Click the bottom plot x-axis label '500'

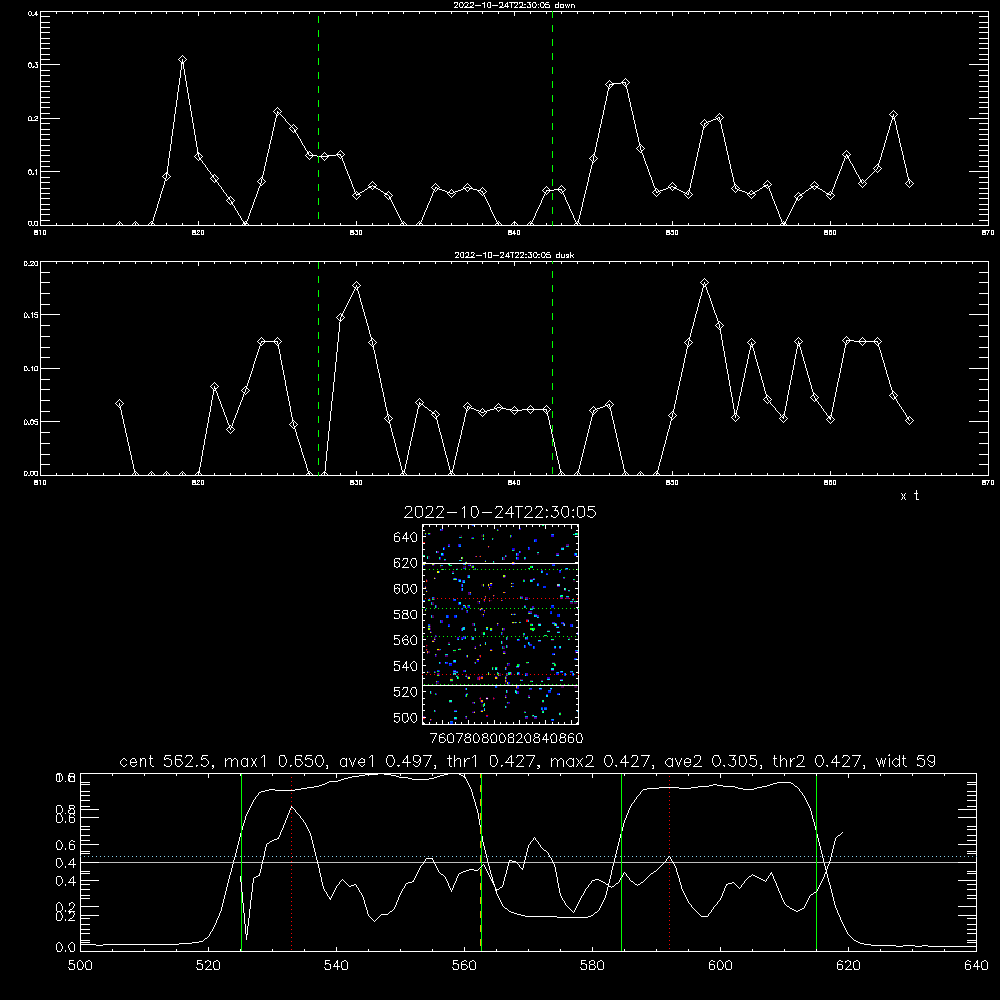(x=80, y=966)
